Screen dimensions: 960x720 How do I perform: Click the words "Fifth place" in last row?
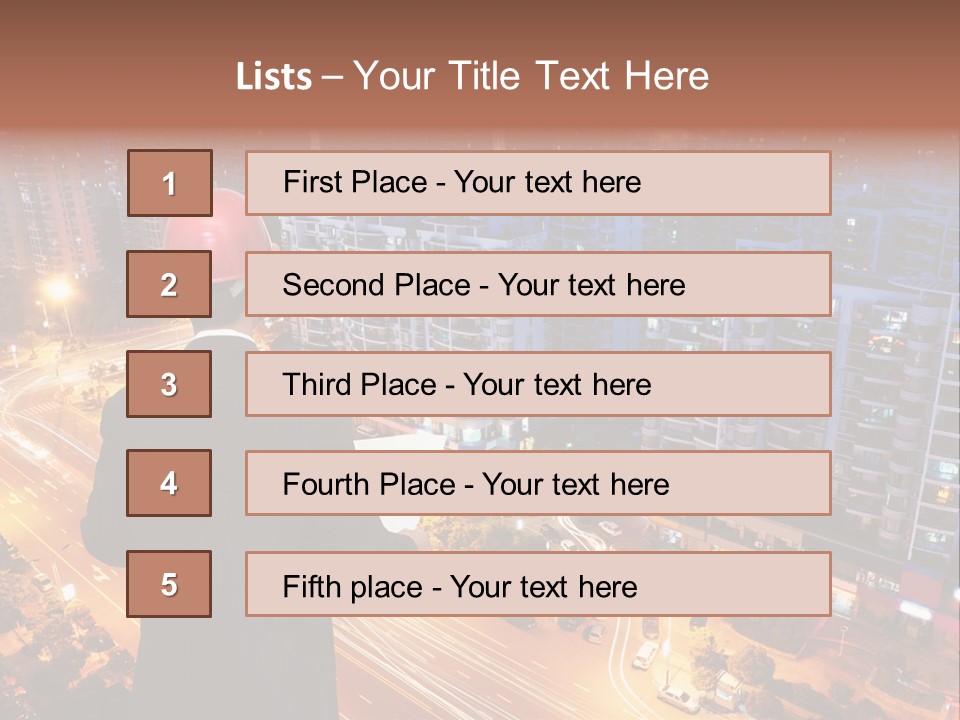[x=352, y=587]
